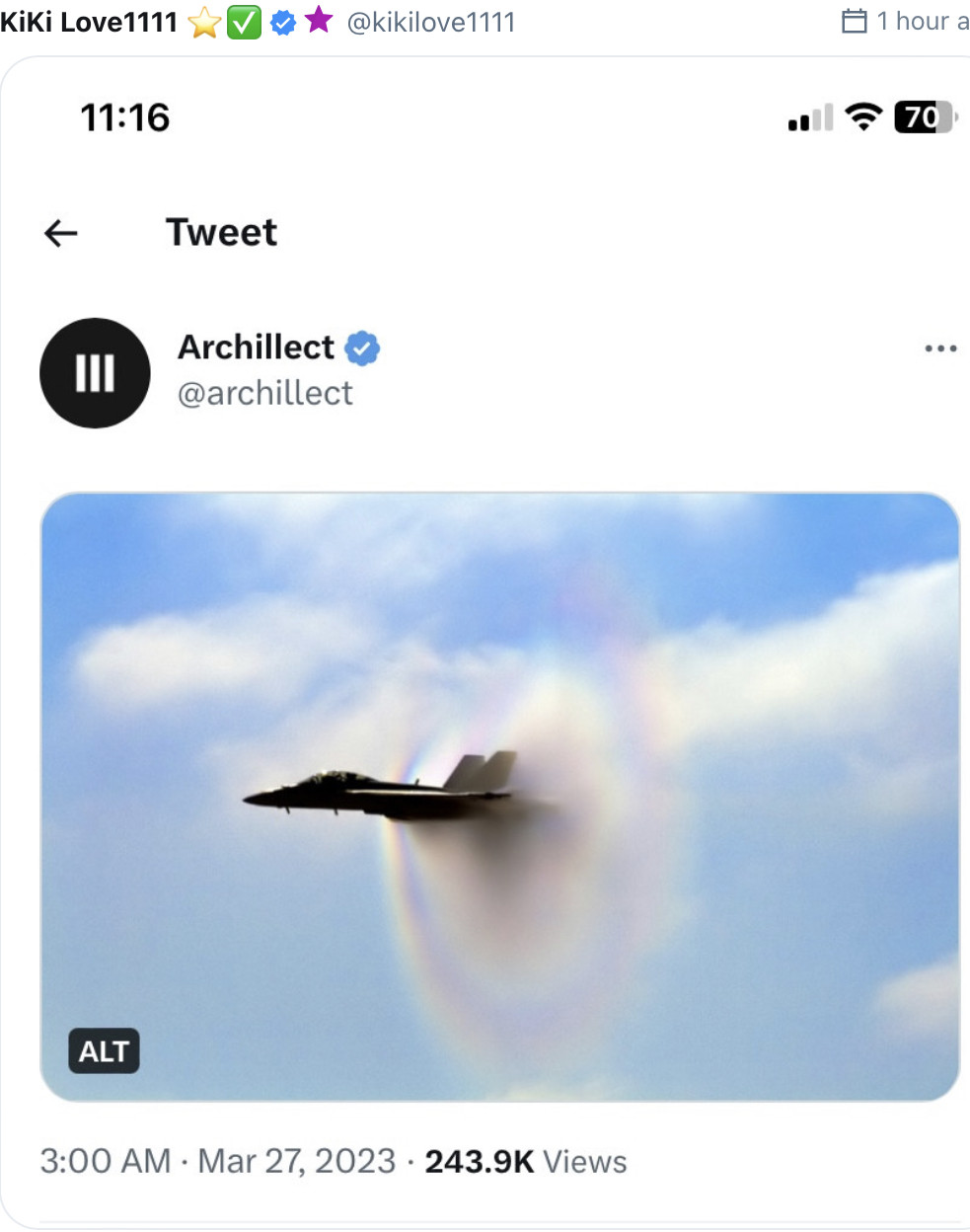Click the blue verified badge beside Archillect
970x1232 pixels.
[363, 348]
